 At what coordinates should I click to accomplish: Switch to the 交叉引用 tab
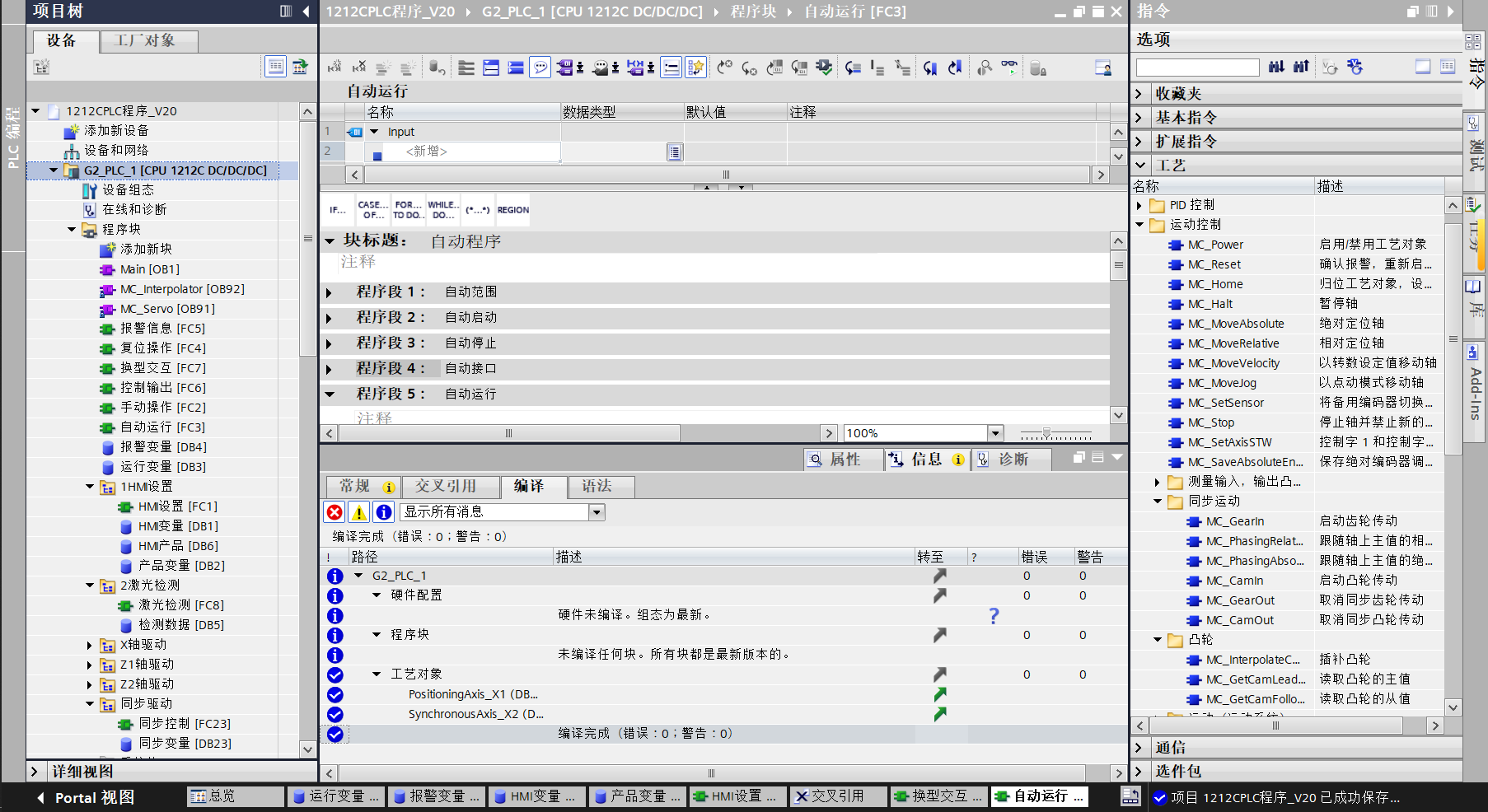(x=445, y=486)
